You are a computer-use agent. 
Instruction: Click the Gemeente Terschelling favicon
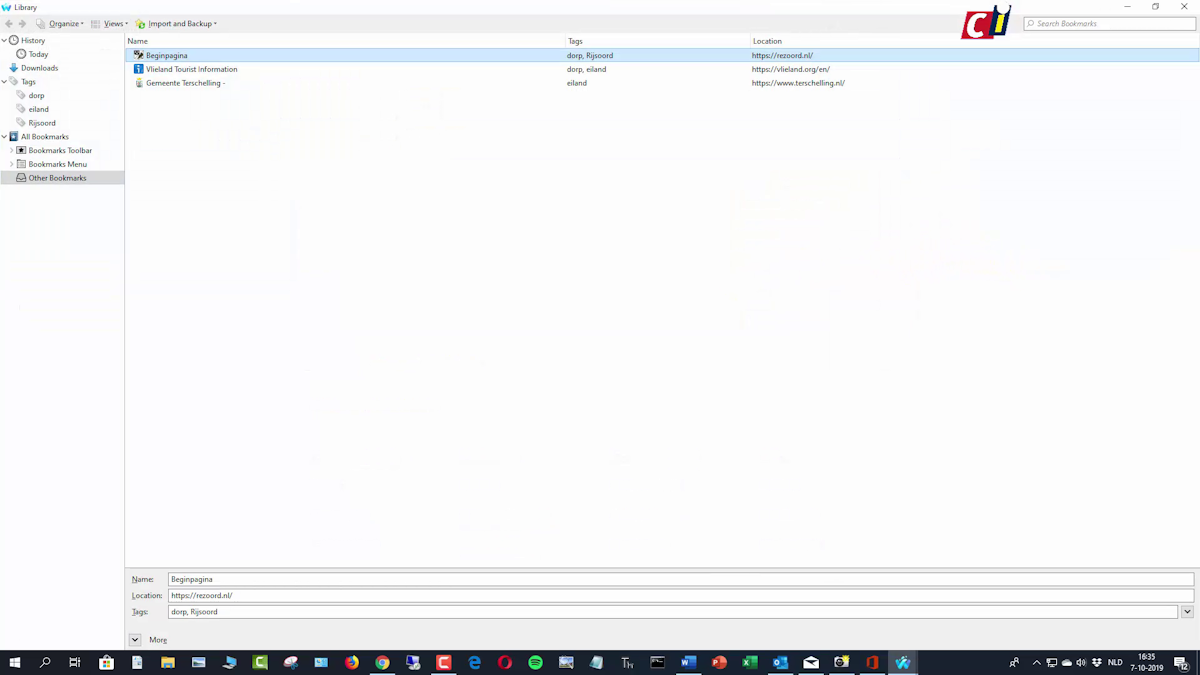[138, 83]
